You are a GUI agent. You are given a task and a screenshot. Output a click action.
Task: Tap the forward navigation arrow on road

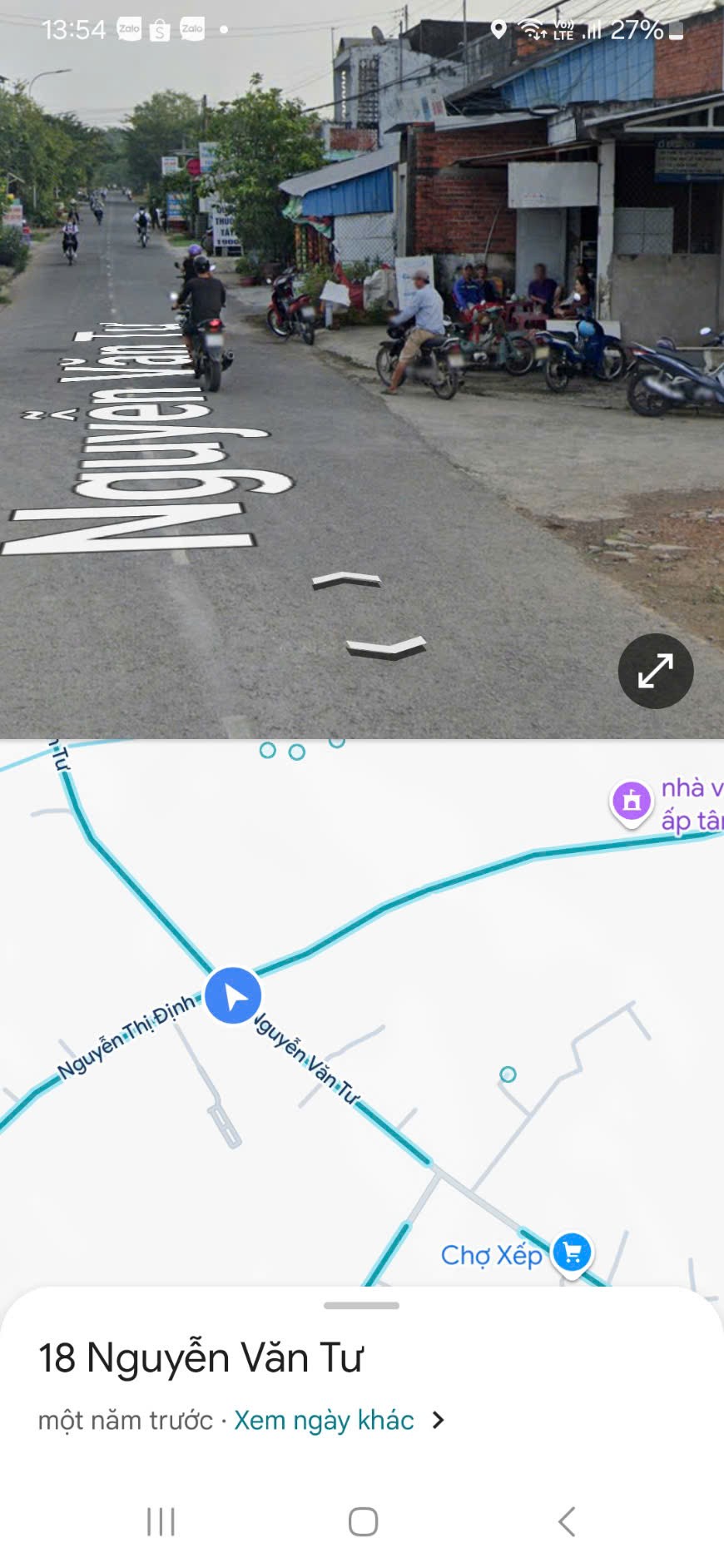[346, 580]
